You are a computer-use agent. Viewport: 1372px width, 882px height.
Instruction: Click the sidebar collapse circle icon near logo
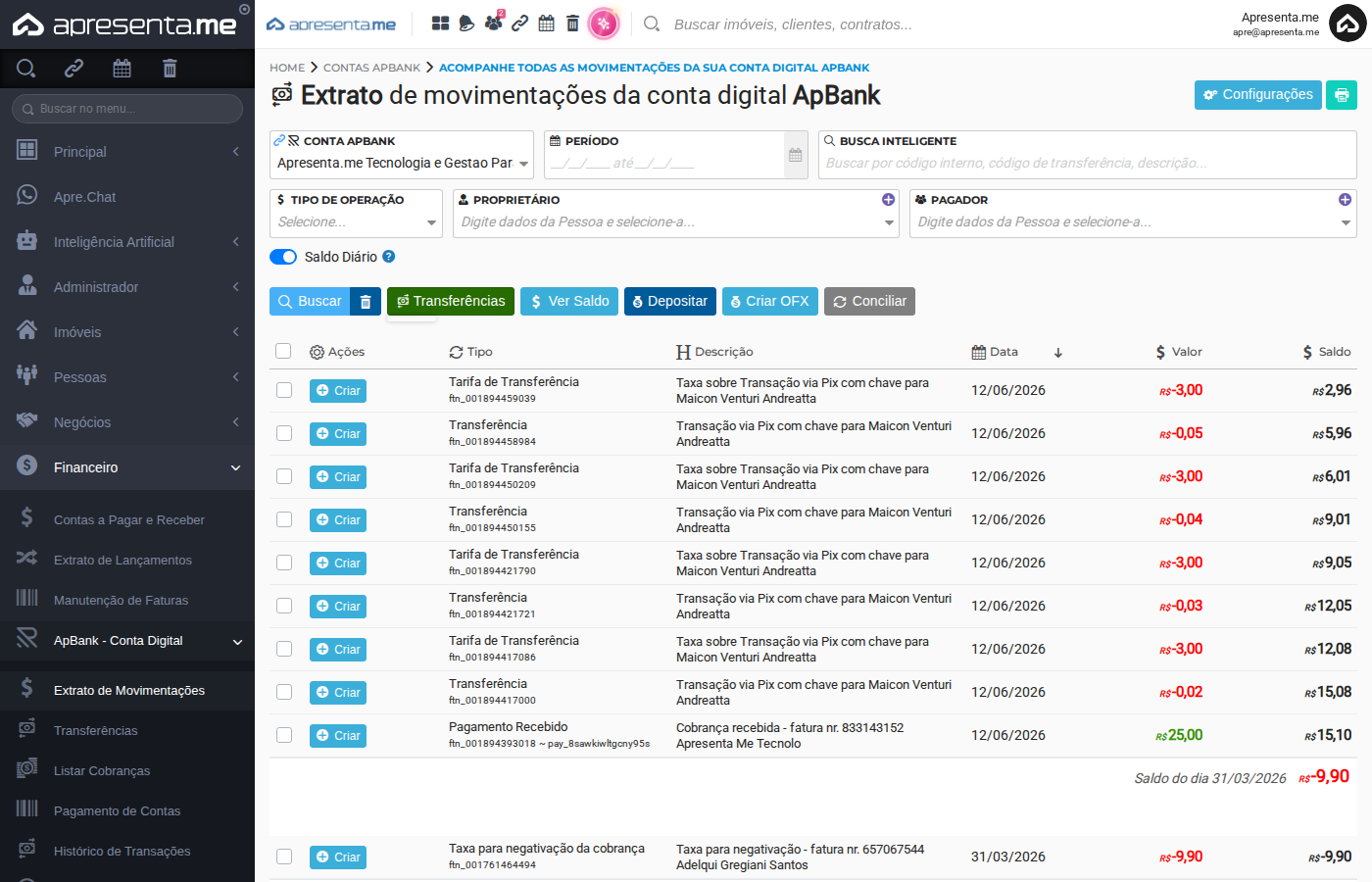(244, 10)
